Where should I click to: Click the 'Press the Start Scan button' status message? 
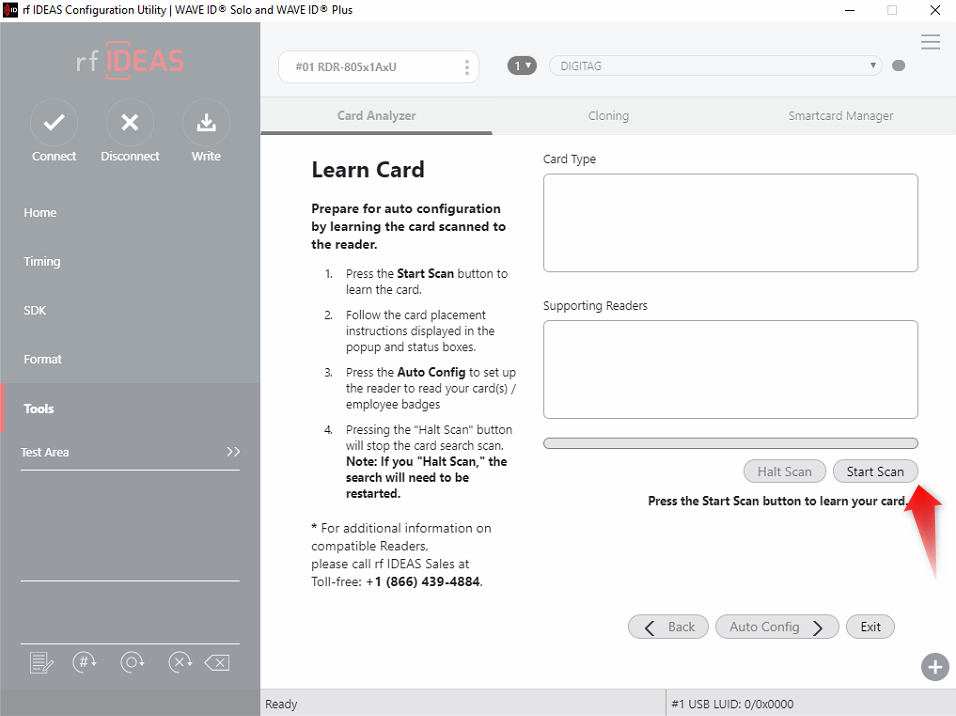click(778, 501)
